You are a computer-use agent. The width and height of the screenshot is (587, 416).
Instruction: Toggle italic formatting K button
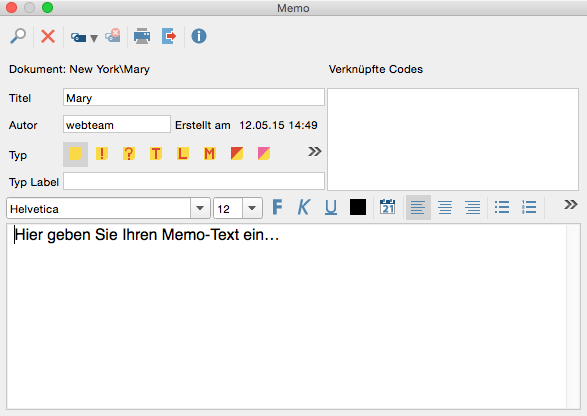304,207
